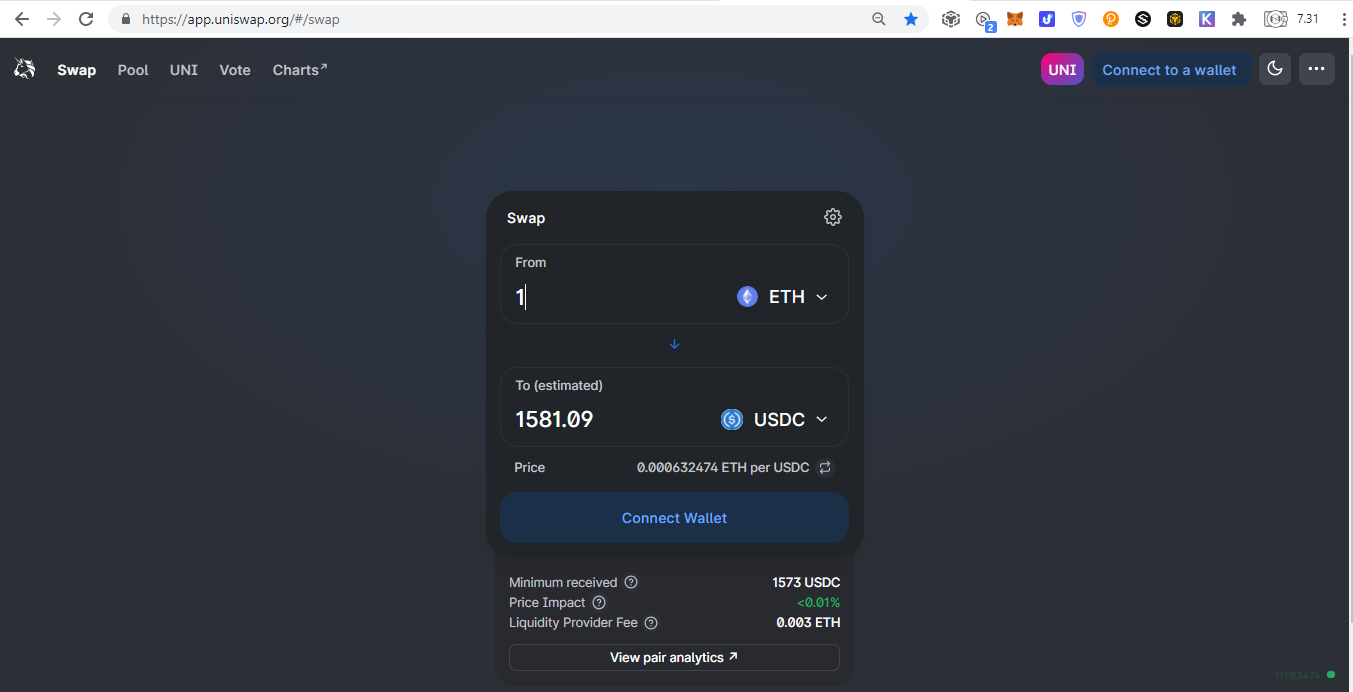1353x692 pixels.
Task: Go forward in browser history
Action: 54,19
